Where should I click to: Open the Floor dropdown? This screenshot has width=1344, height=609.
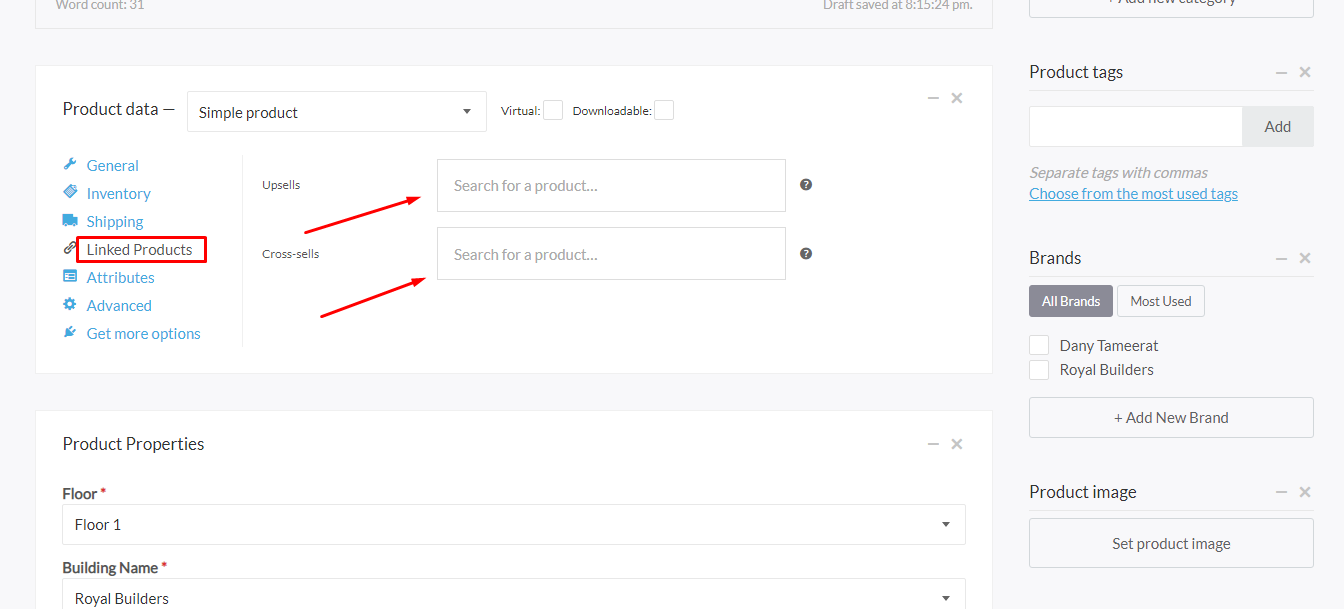pos(514,524)
